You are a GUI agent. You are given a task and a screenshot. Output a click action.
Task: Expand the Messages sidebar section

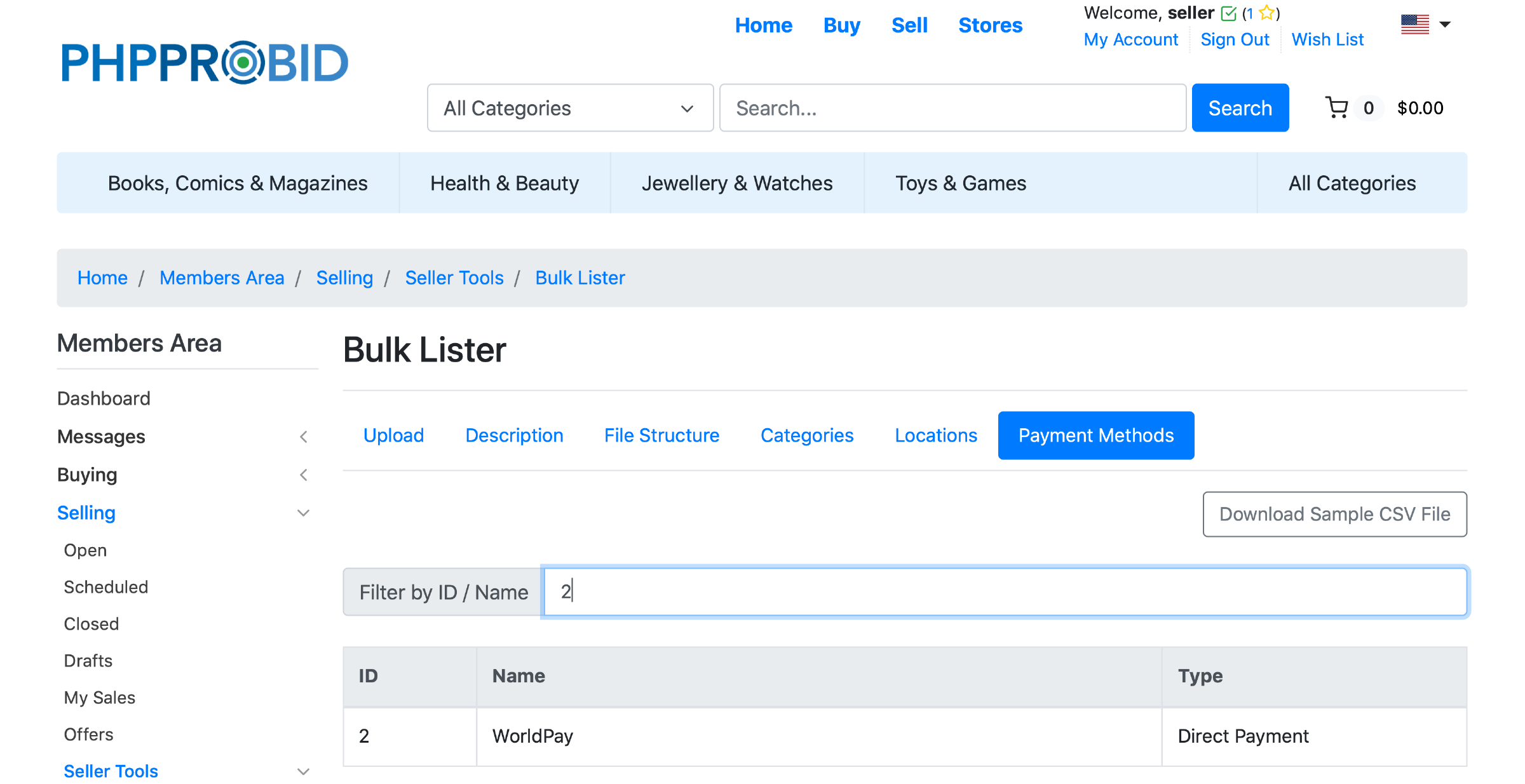[x=304, y=436]
